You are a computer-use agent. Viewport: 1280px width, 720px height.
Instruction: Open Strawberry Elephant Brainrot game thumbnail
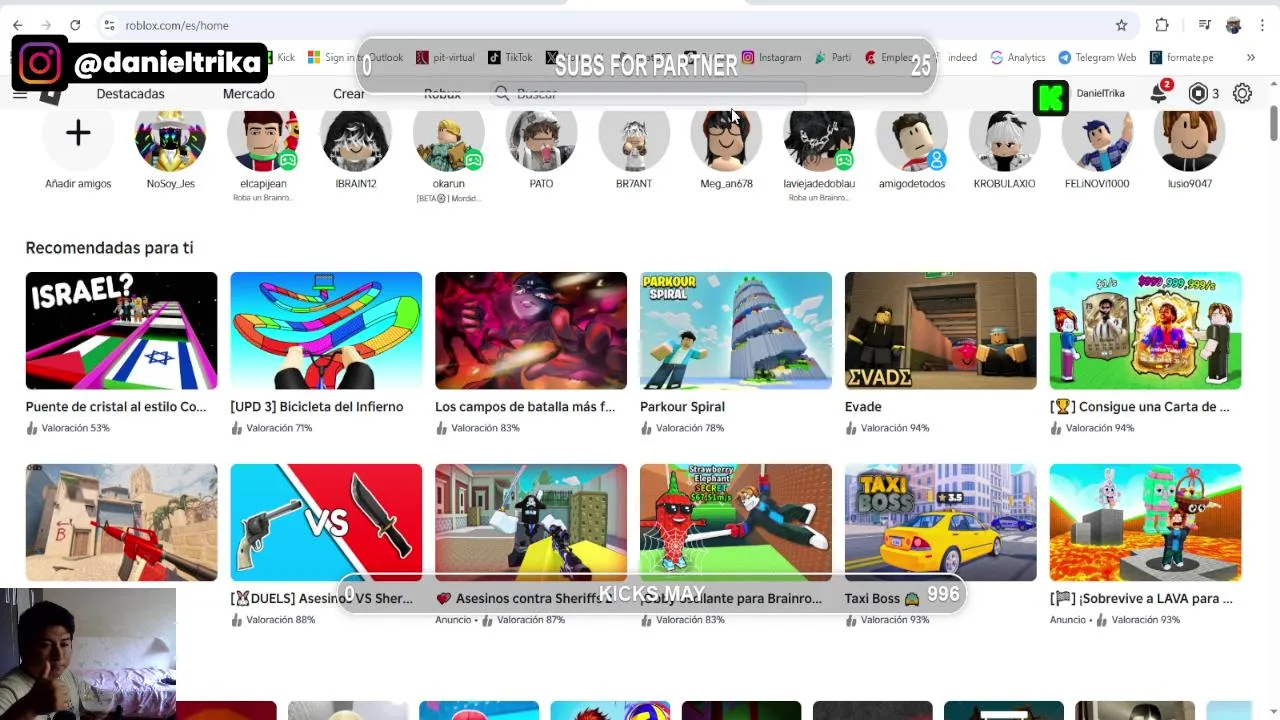(x=736, y=522)
